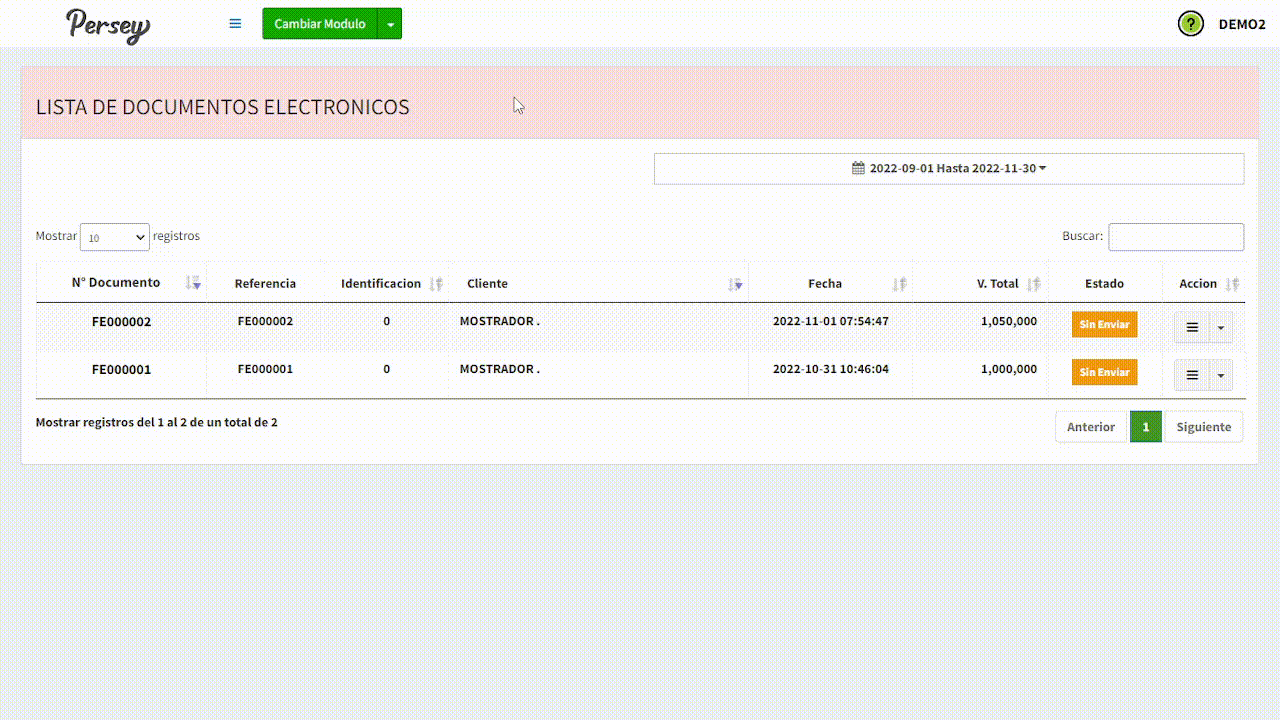Expand action dropdown caret for FE000002
1280x720 pixels.
1221,327
